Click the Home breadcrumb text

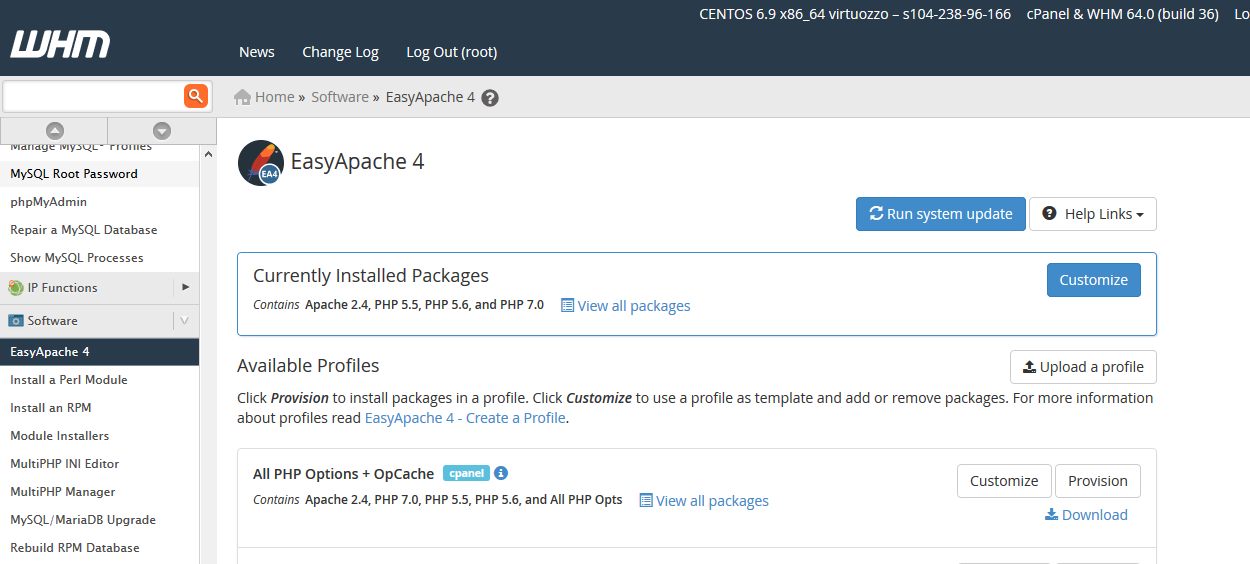point(274,97)
